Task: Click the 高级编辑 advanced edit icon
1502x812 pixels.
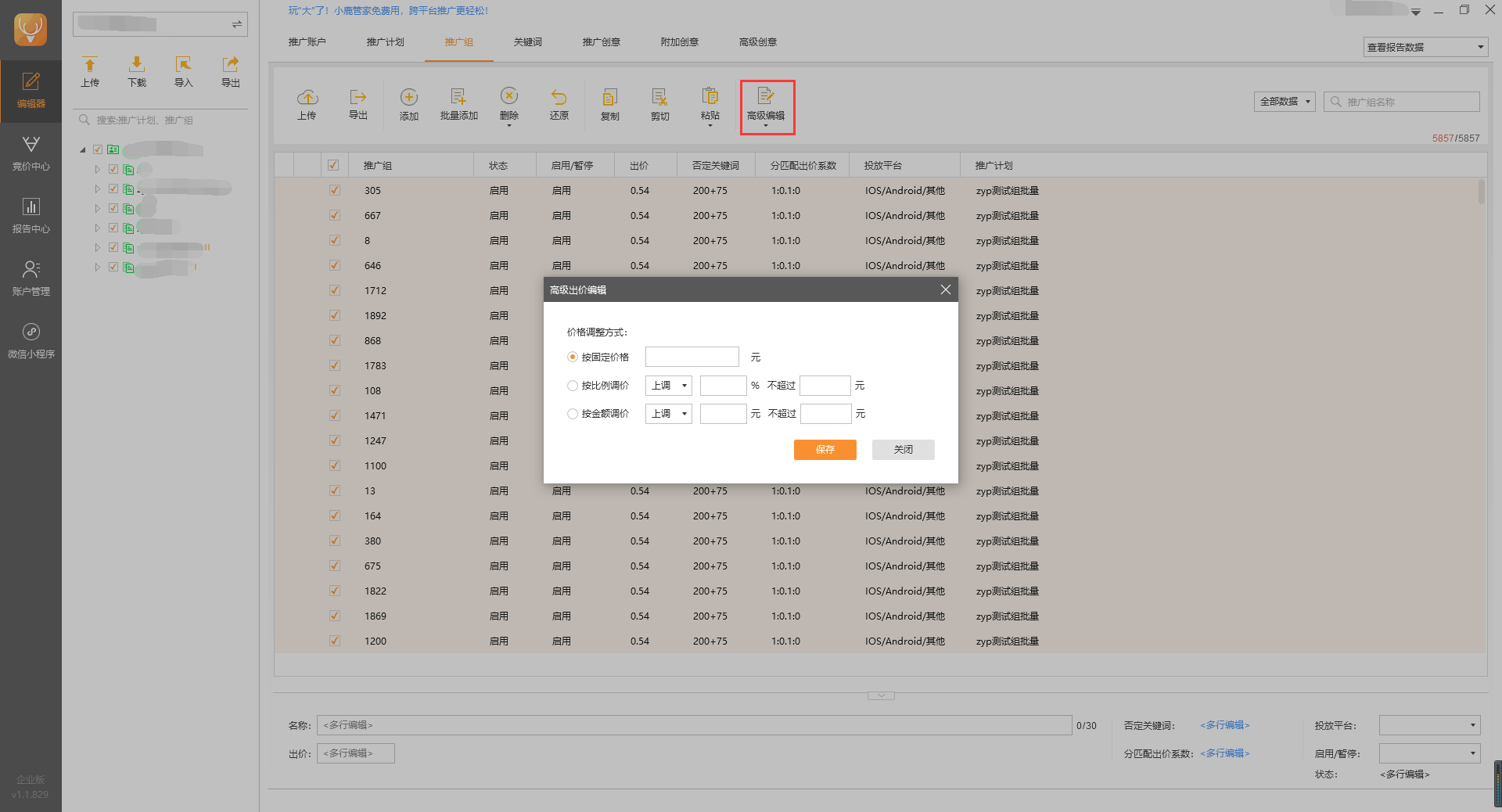Action: pyautogui.click(x=766, y=95)
